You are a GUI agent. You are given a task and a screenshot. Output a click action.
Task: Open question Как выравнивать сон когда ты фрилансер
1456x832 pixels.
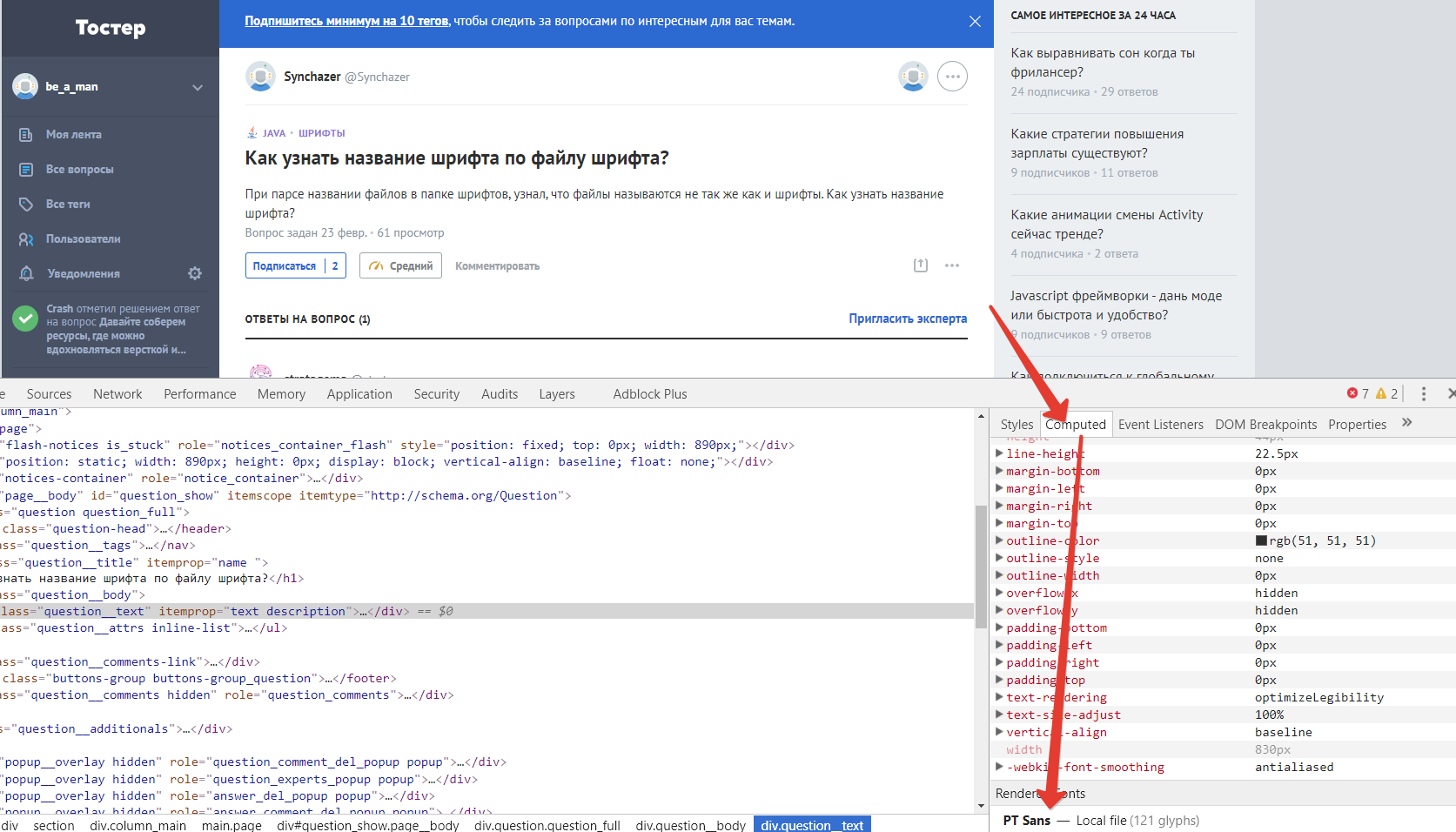coord(1103,63)
